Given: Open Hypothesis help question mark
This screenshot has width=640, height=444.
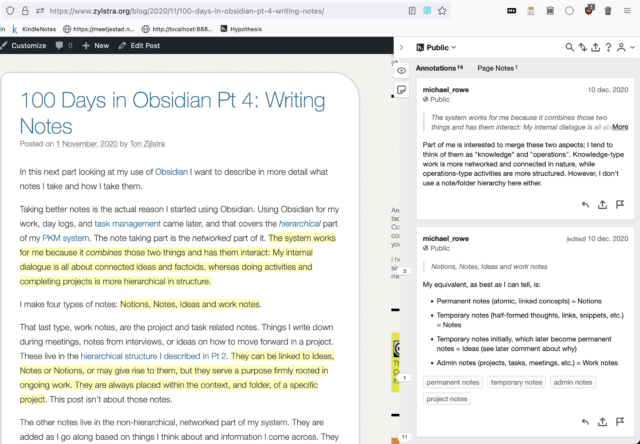Looking at the screenshot, I should (608, 47).
